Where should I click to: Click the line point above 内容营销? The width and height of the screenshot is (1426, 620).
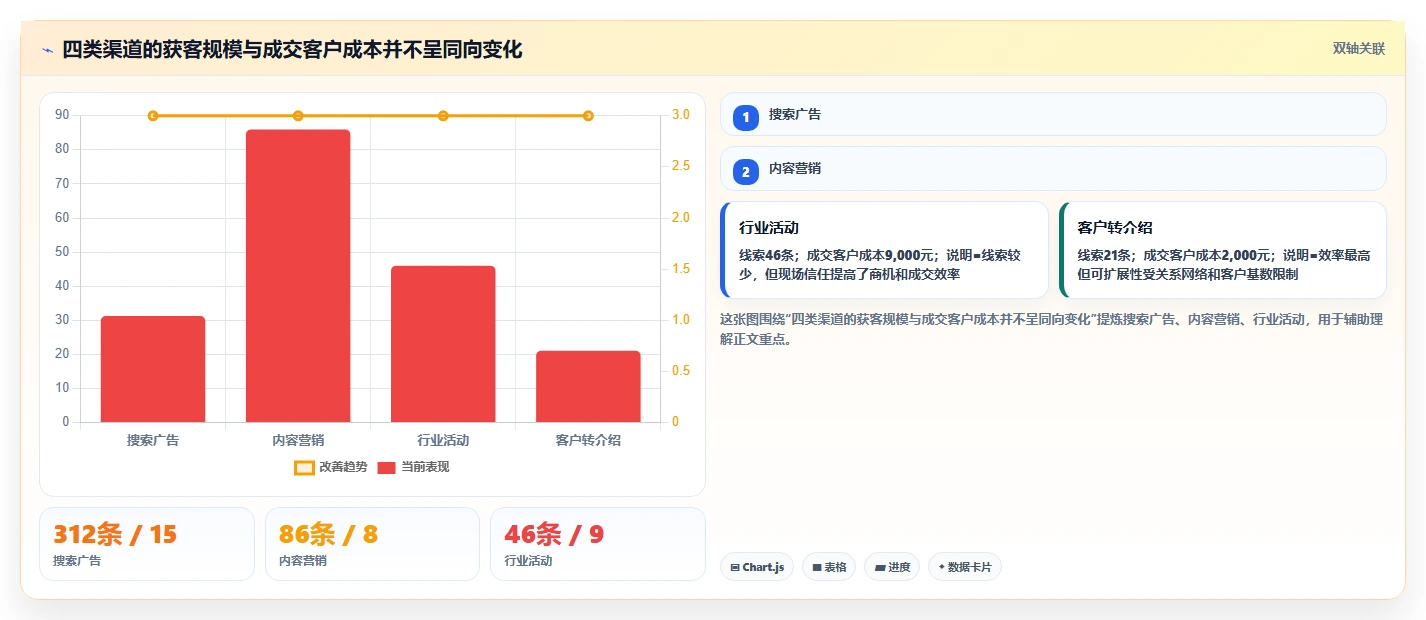(x=298, y=116)
